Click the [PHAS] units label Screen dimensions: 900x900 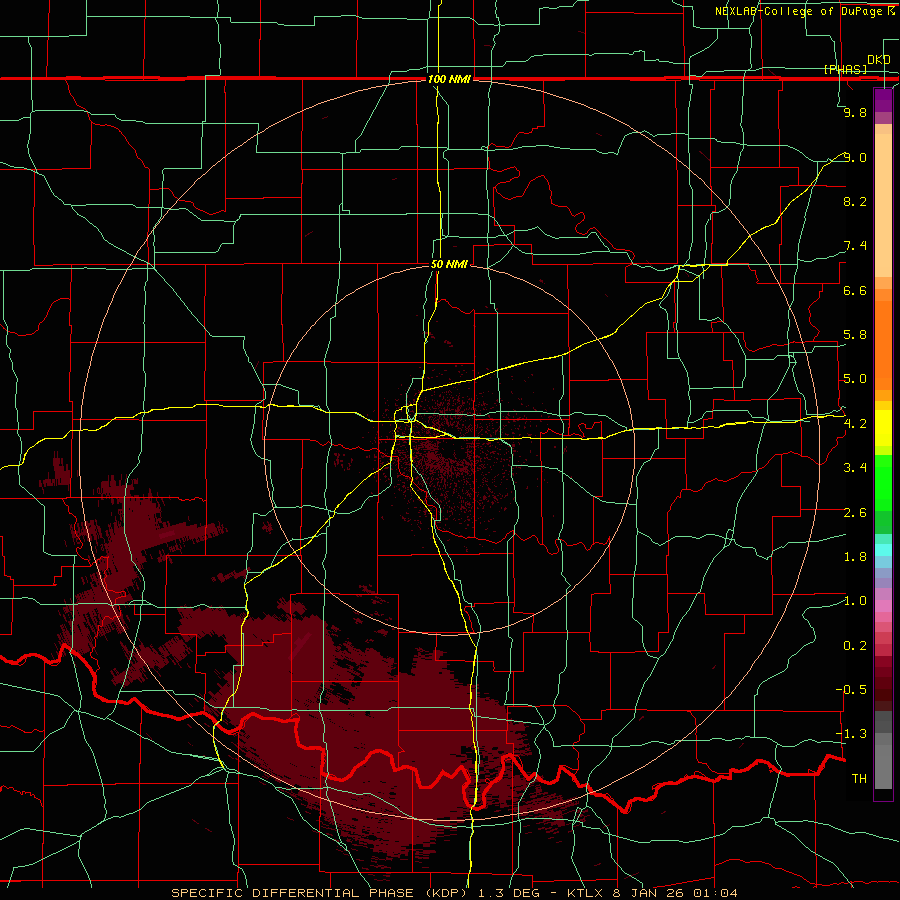(845, 69)
